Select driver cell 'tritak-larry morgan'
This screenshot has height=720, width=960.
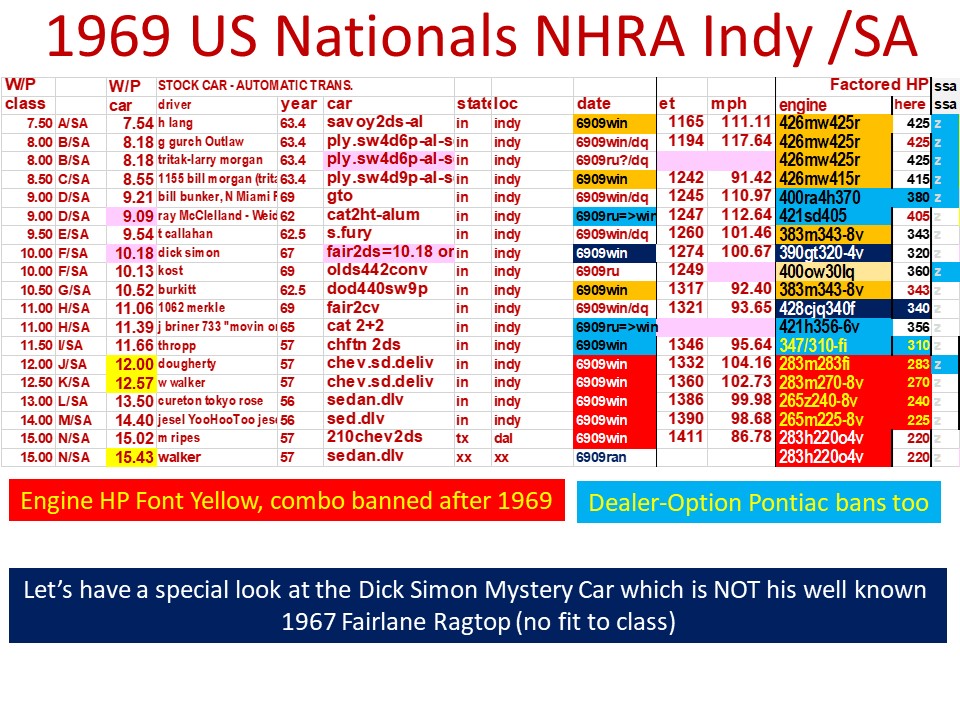[x=210, y=160]
